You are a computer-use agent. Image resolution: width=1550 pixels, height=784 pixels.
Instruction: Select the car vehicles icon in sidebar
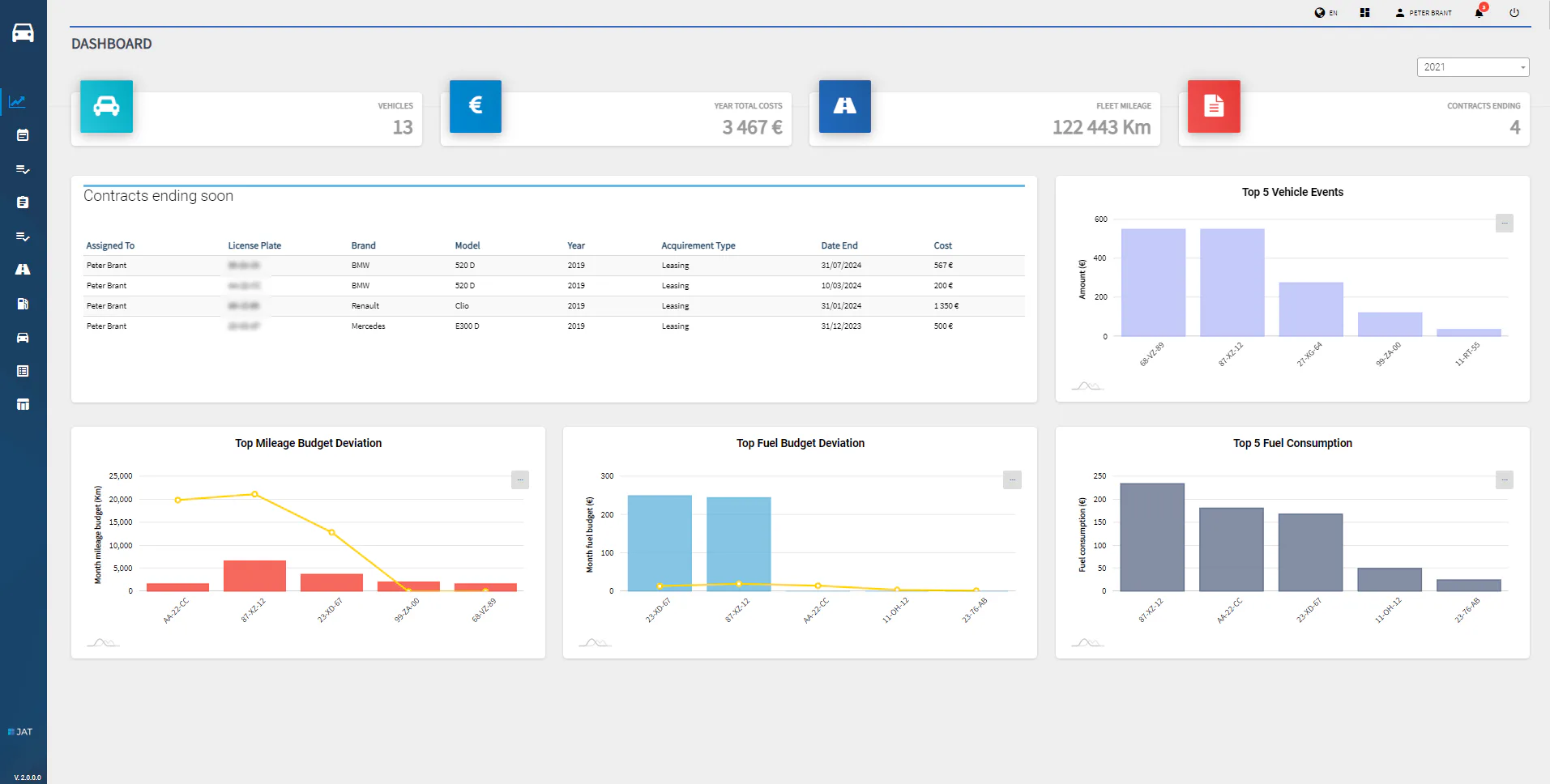click(23, 338)
